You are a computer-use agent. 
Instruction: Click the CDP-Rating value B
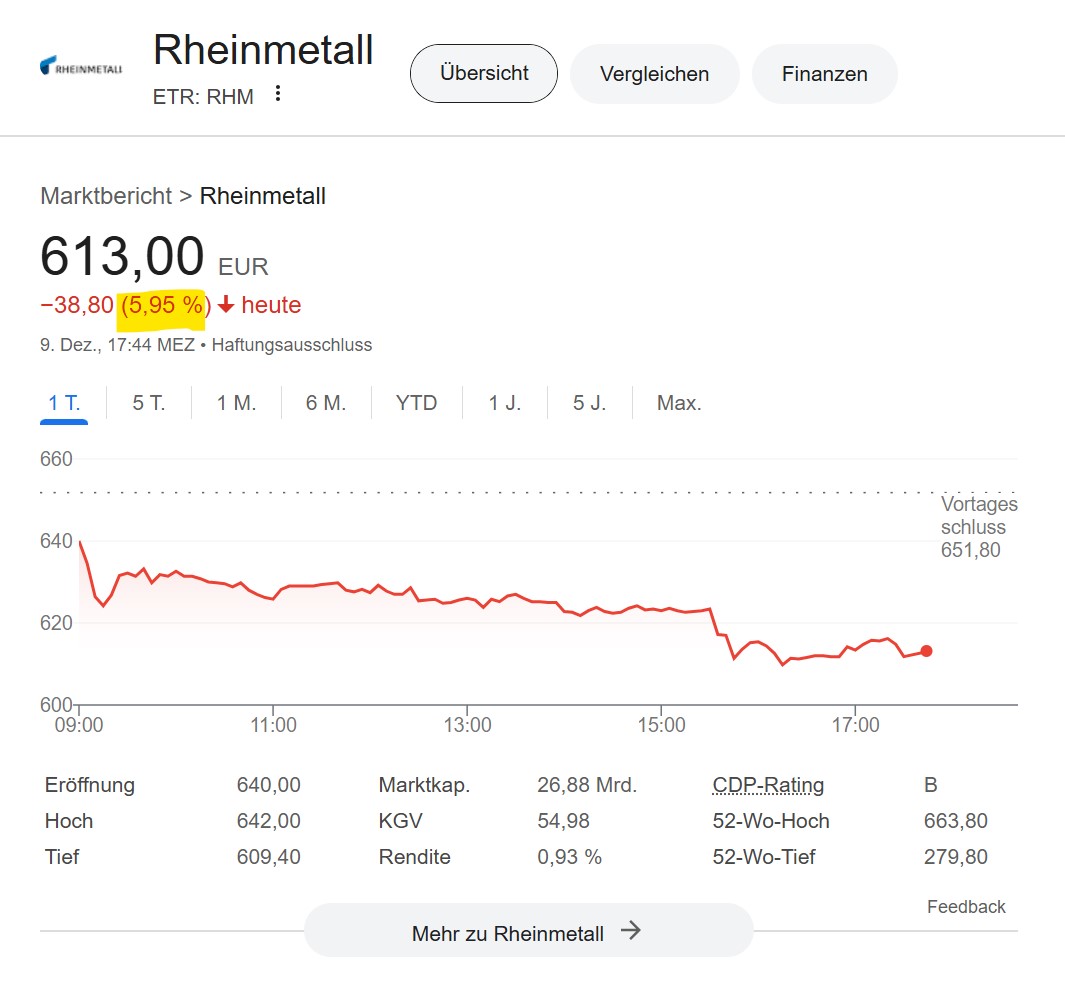point(931,785)
